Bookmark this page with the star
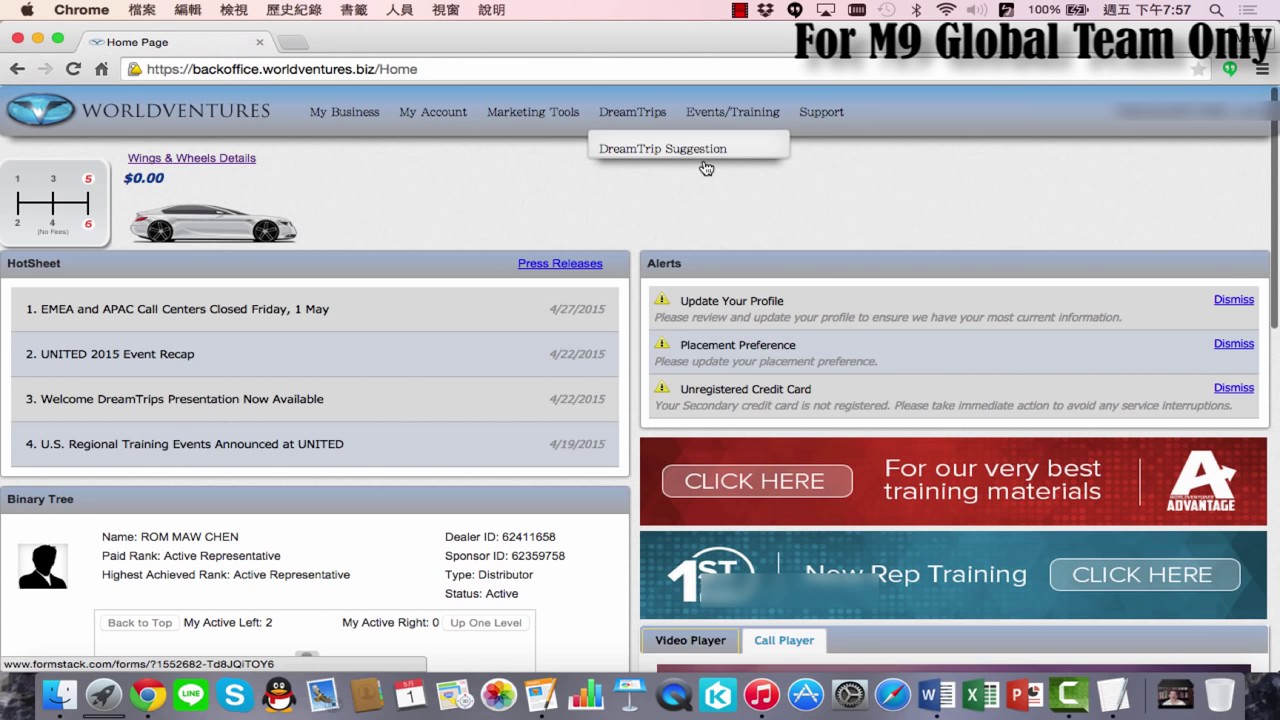 click(1198, 69)
